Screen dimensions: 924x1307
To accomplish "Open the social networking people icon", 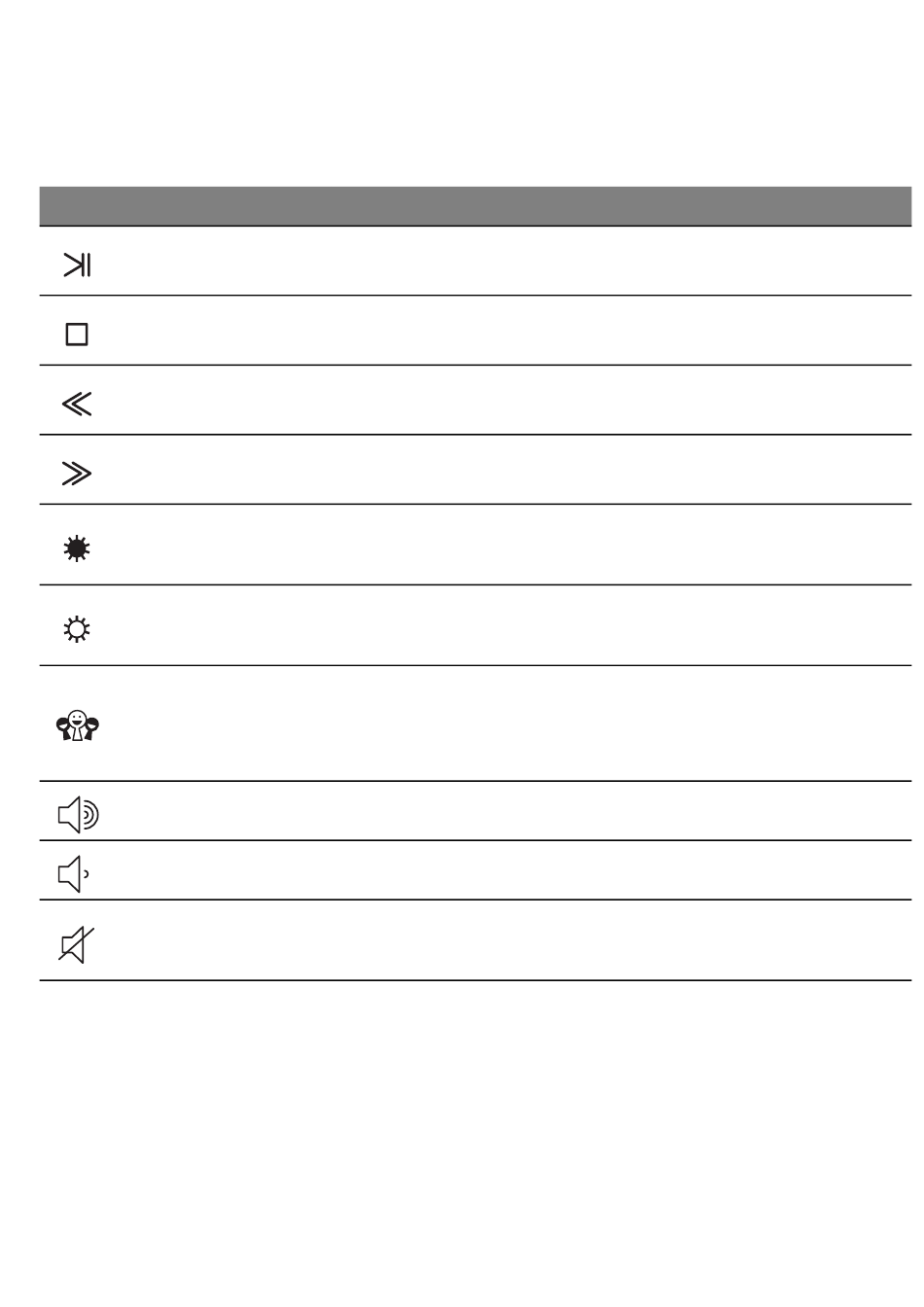I will click(x=78, y=725).
